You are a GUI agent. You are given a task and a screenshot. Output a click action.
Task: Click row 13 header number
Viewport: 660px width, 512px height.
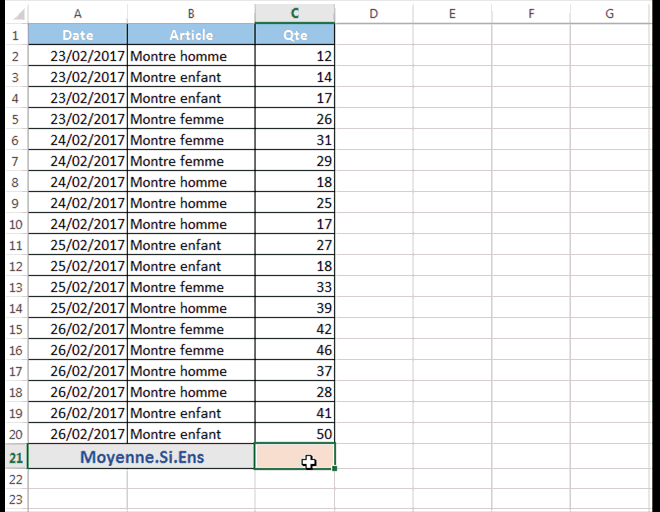pos(16,287)
